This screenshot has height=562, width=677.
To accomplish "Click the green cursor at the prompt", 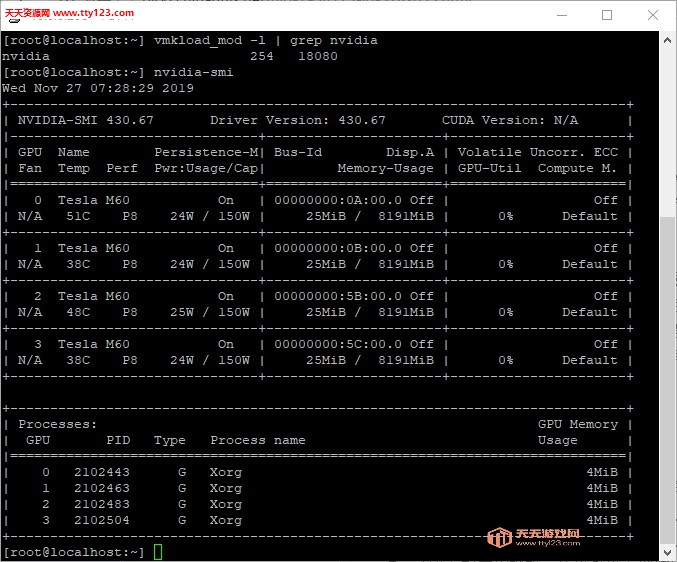I will [158, 552].
